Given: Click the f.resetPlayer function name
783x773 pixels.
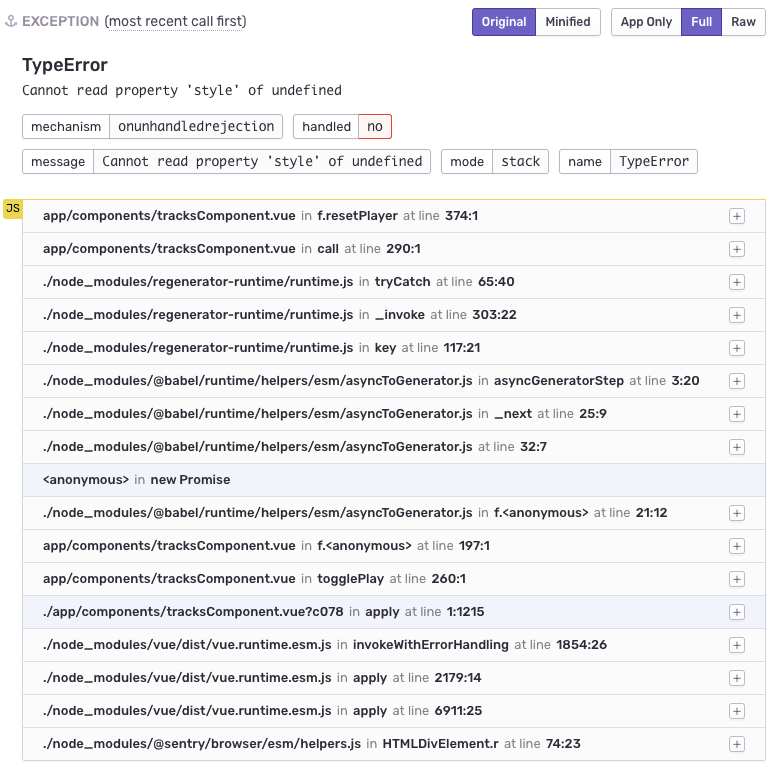Looking at the screenshot, I should pos(358,216).
